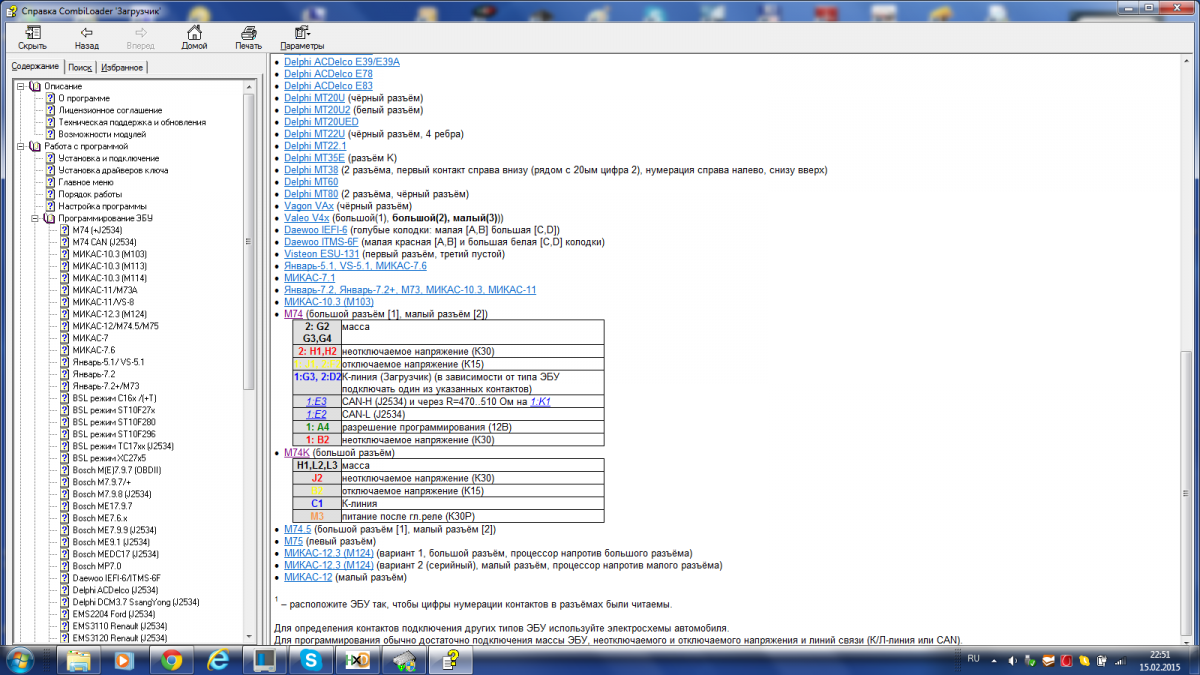The height and width of the screenshot is (675, 1200).
Task: Select Delphi ACDelco (J2534) in the tree
Action: pos(117,590)
